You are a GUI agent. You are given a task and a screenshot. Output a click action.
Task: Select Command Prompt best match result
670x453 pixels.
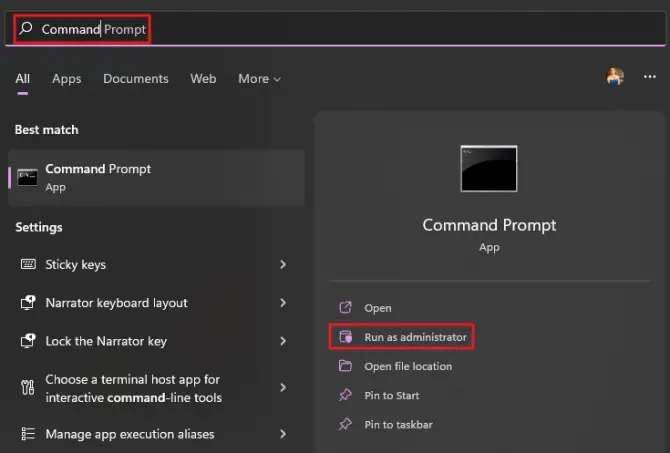click(x=156, y=178)
